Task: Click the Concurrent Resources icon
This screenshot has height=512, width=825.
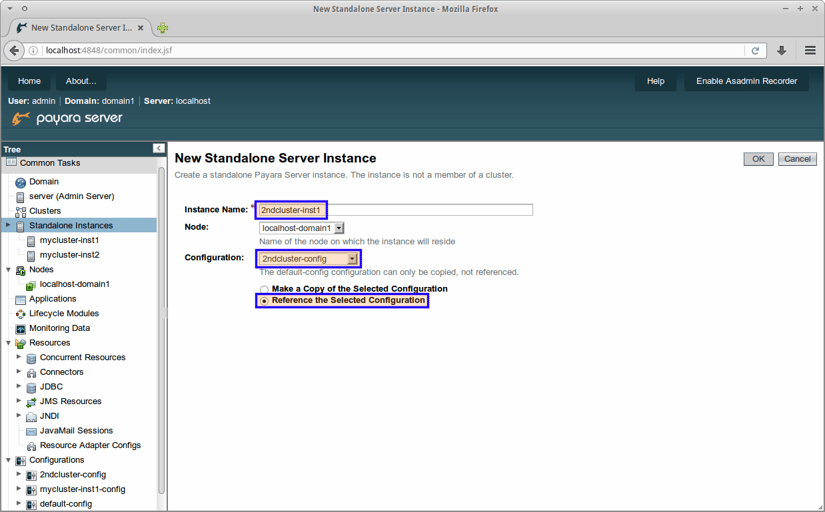Action: 31,358
